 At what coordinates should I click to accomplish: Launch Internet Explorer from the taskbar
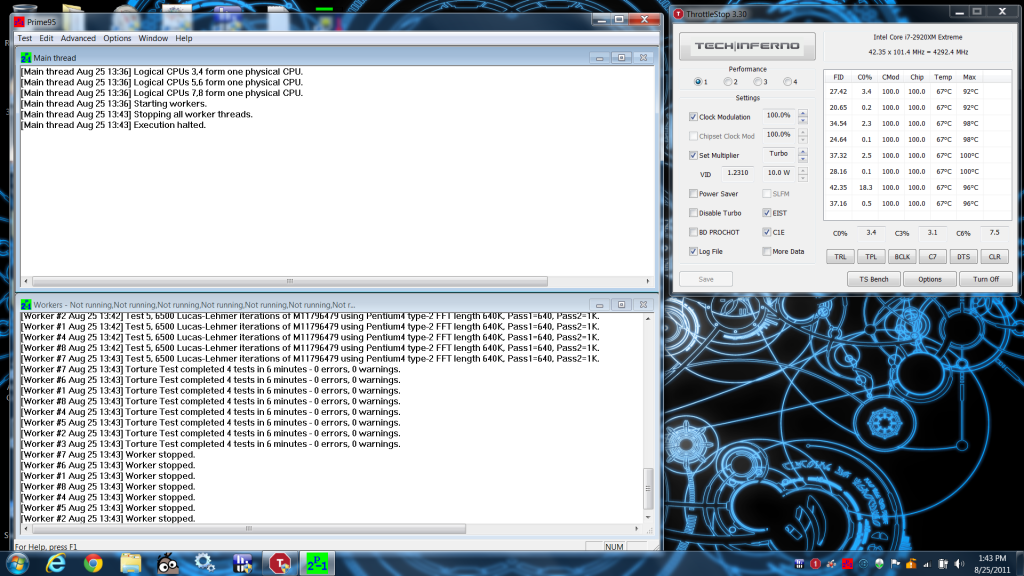56,563
